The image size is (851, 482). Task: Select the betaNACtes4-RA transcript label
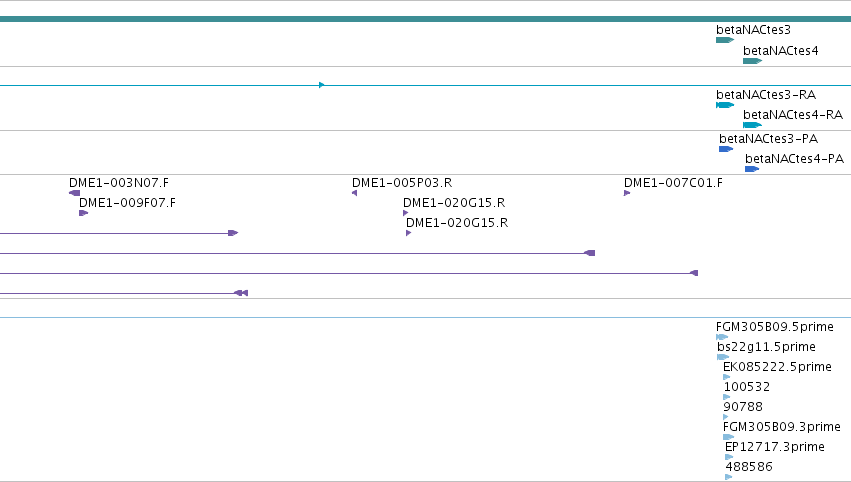tap(793, 115)
